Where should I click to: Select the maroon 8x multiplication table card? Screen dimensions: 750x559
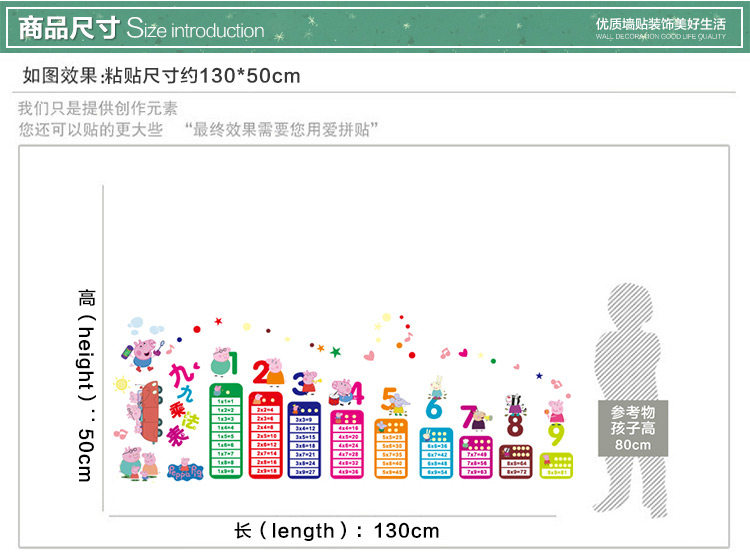click(516, 461)
